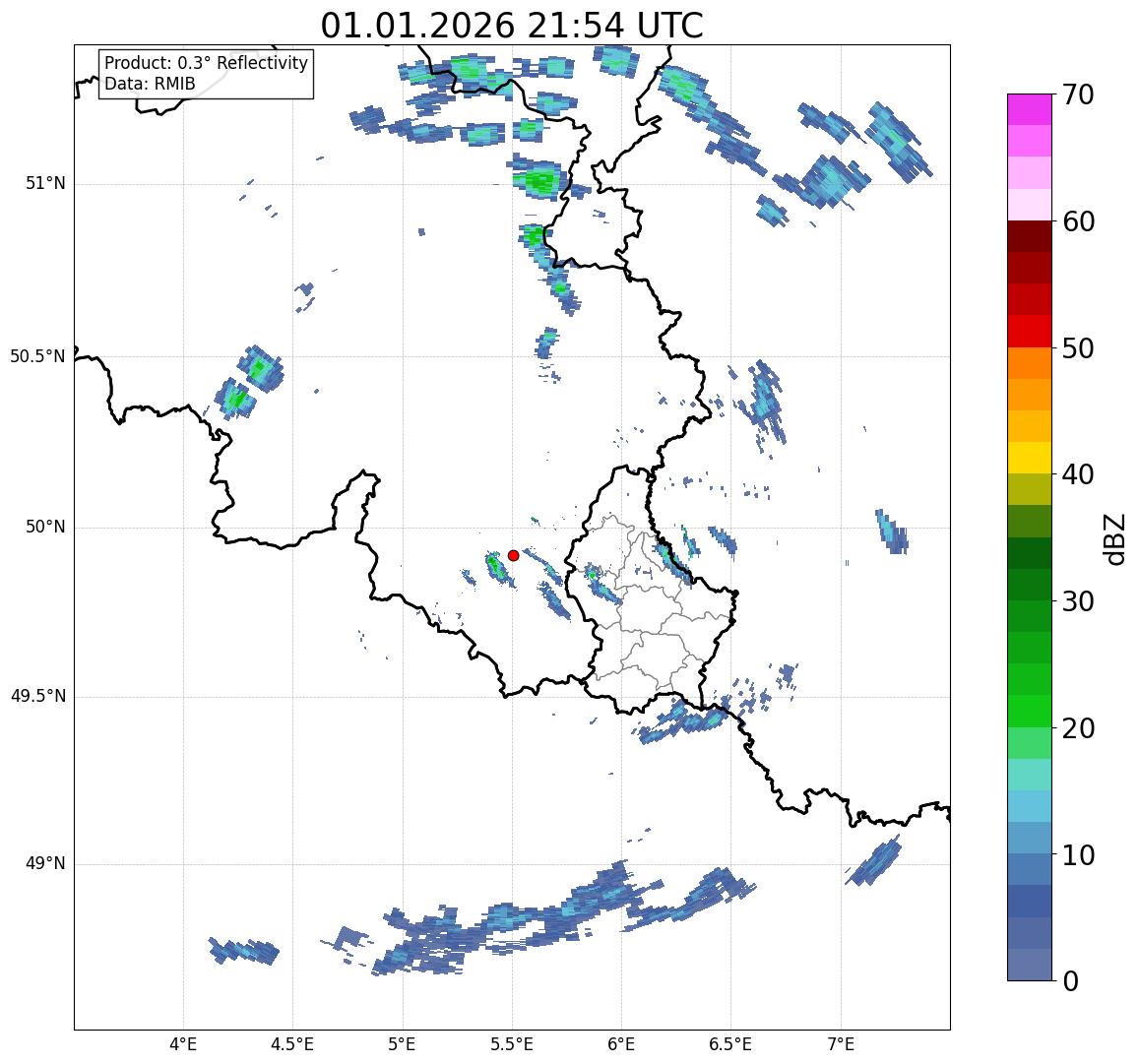Click the colorbar 20 tick label
The height and width of the screenshot is (1064, 1139).
click(1078, 727)
